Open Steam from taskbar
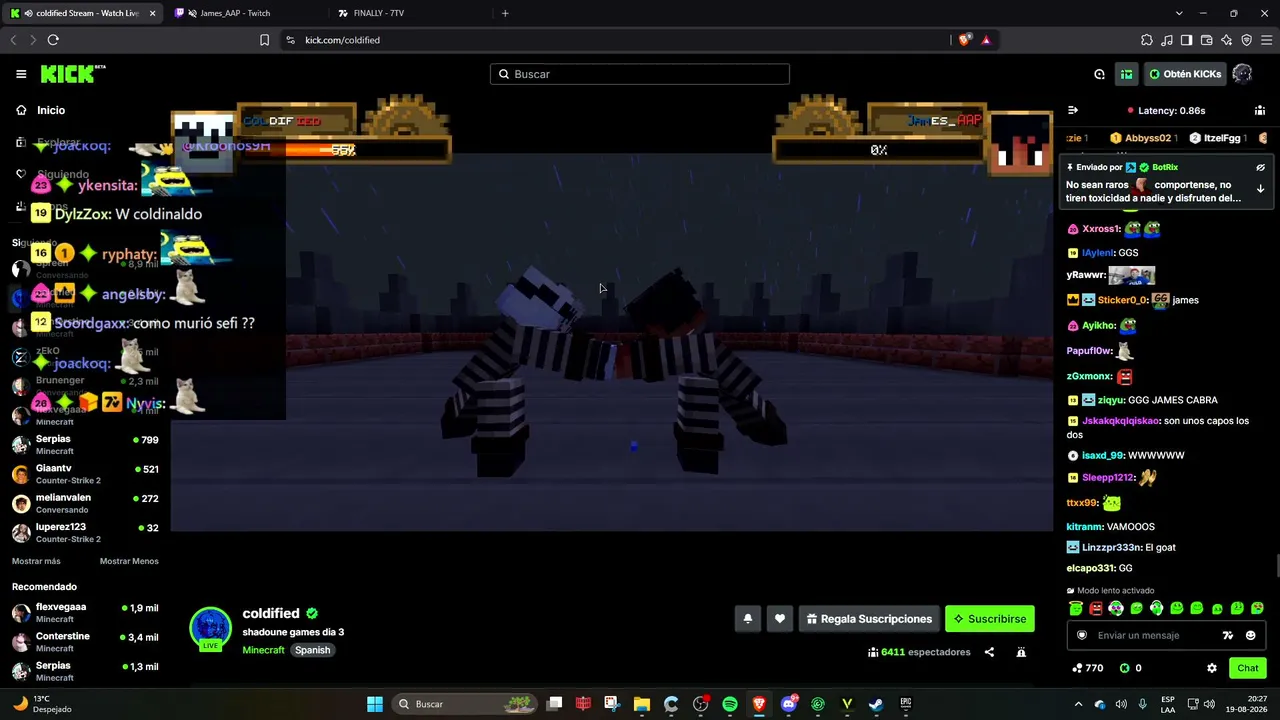1280x720 pixels. [876, 704]
